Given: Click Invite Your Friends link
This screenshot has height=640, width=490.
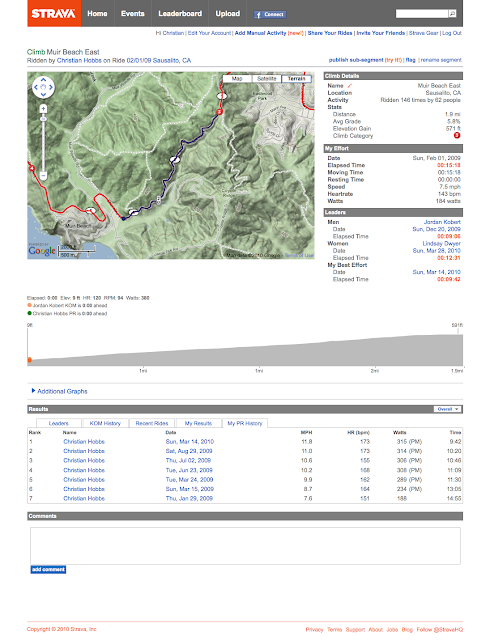Looking at the screenshot, I should (x=381, y=33).
